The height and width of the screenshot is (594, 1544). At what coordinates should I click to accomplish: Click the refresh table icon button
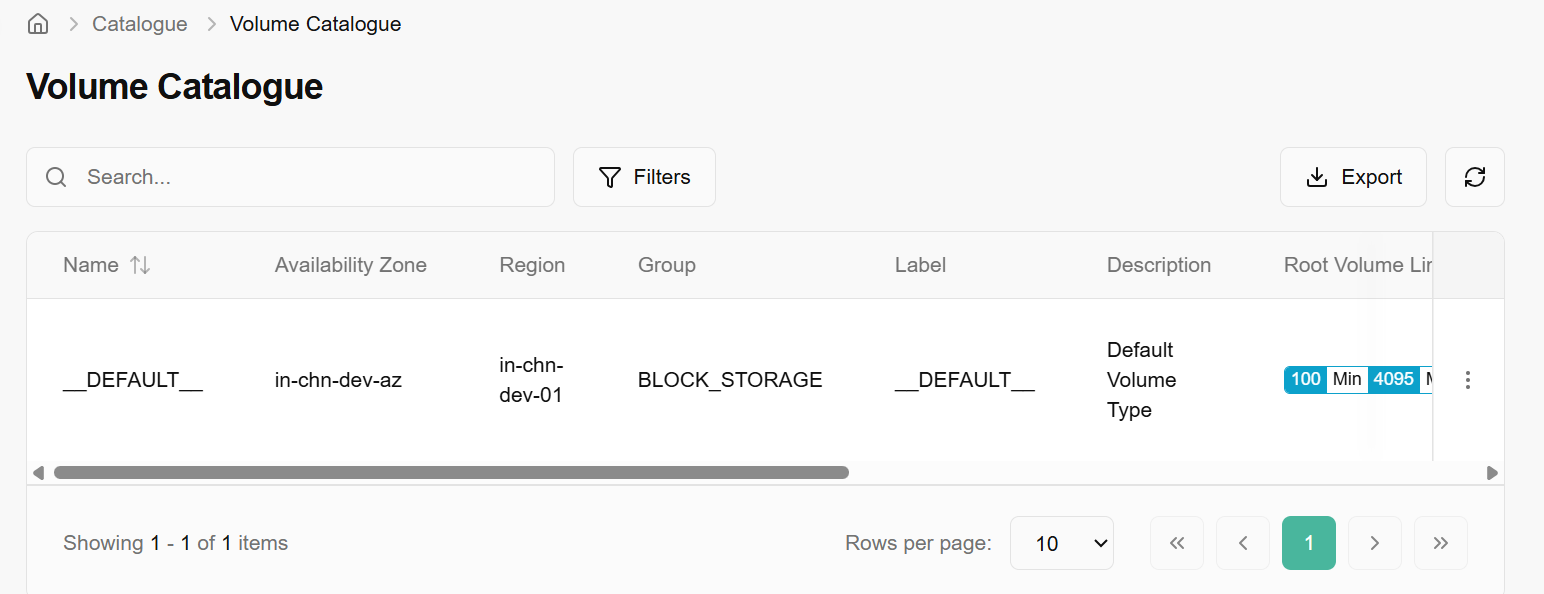point(1474,177)
